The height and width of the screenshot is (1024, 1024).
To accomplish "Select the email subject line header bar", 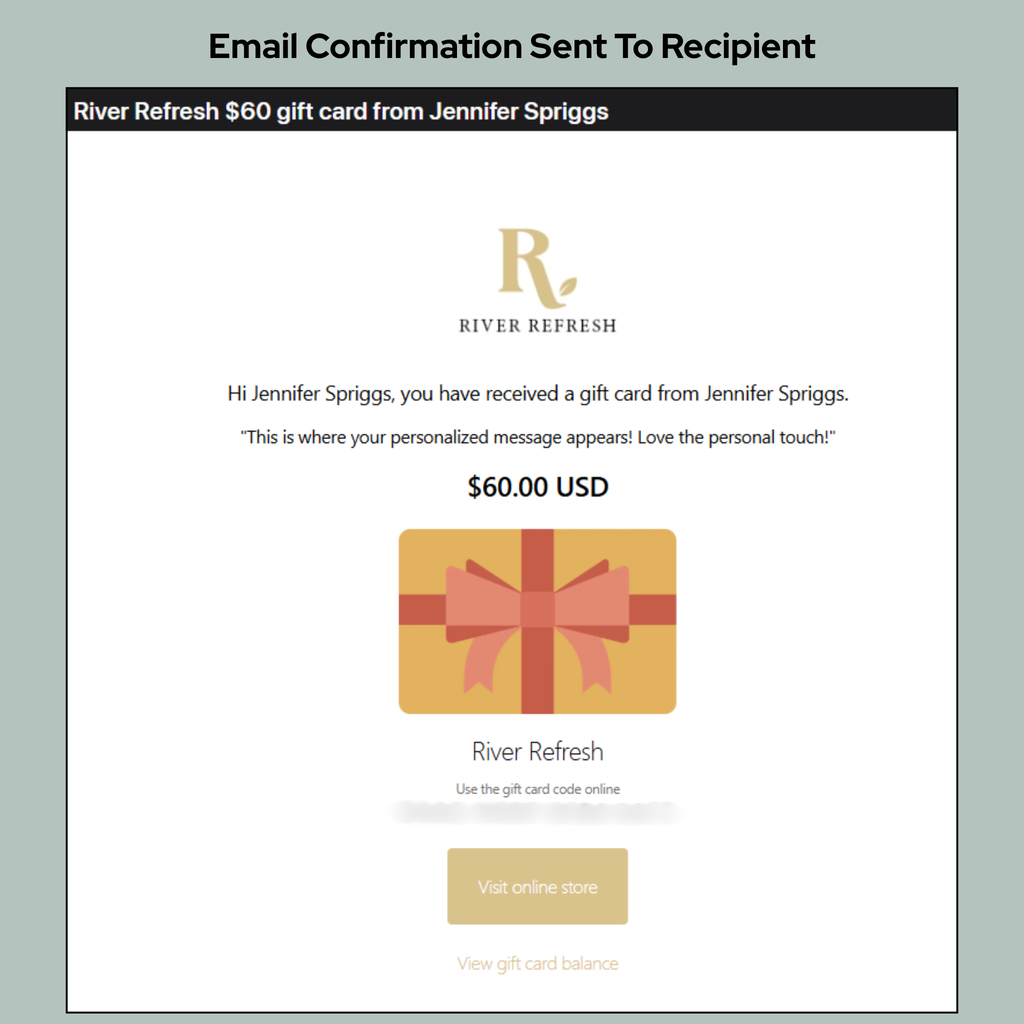I will tap(512, 111).
